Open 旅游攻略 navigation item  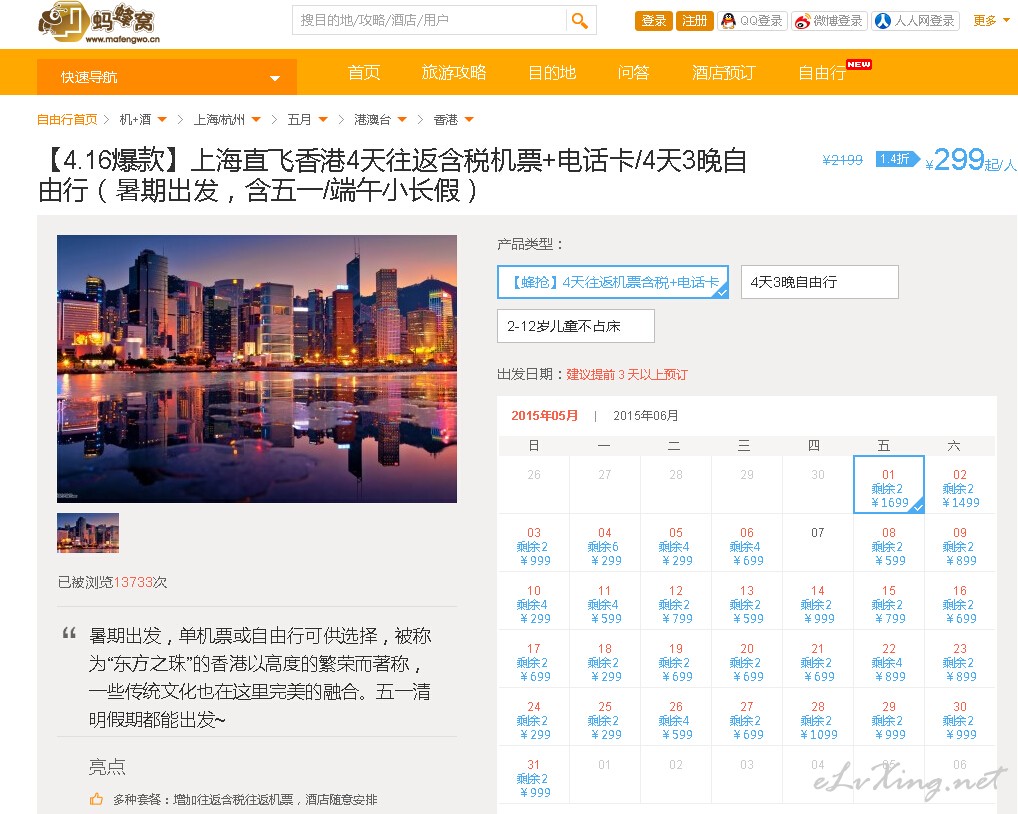tap(454, 73)
